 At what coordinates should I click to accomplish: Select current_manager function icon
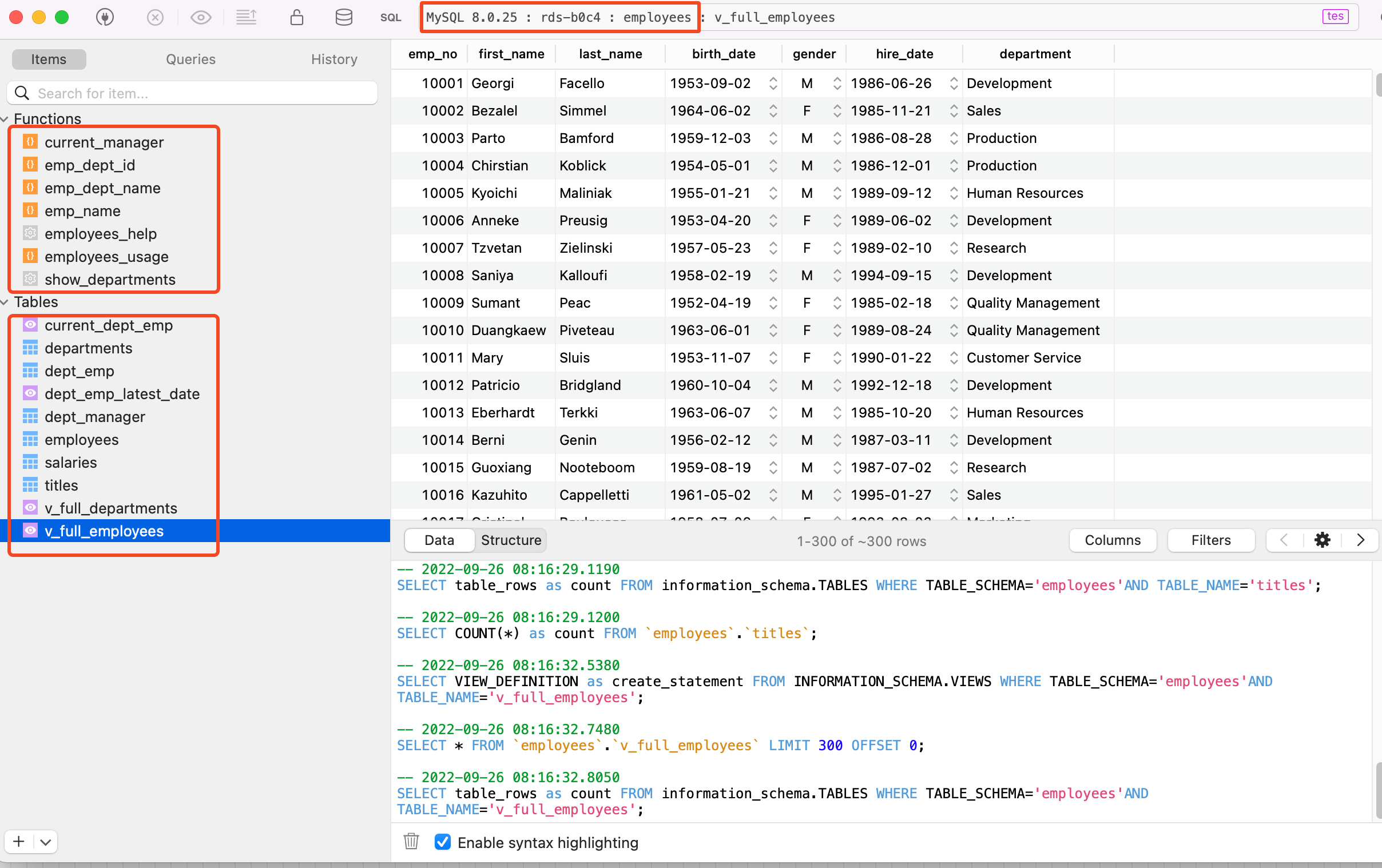(30, 142)
